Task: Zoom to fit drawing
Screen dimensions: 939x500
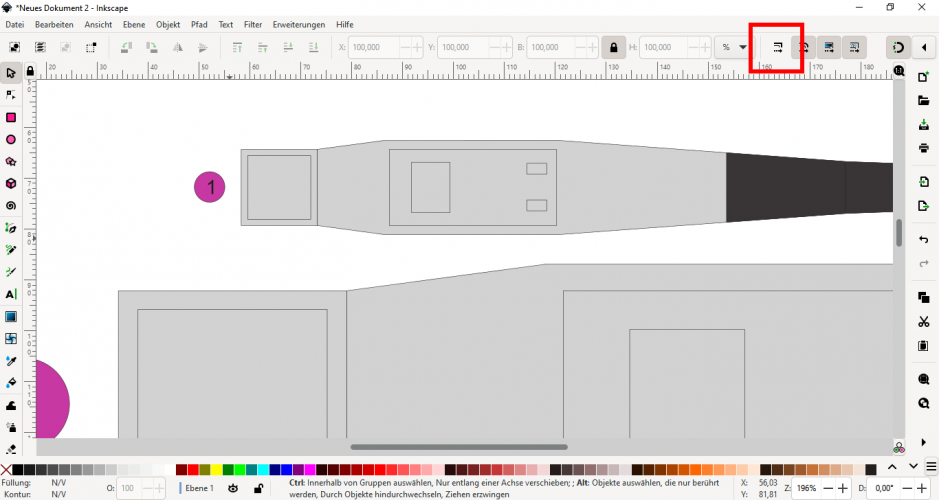Action: click(x=923, y=403)
